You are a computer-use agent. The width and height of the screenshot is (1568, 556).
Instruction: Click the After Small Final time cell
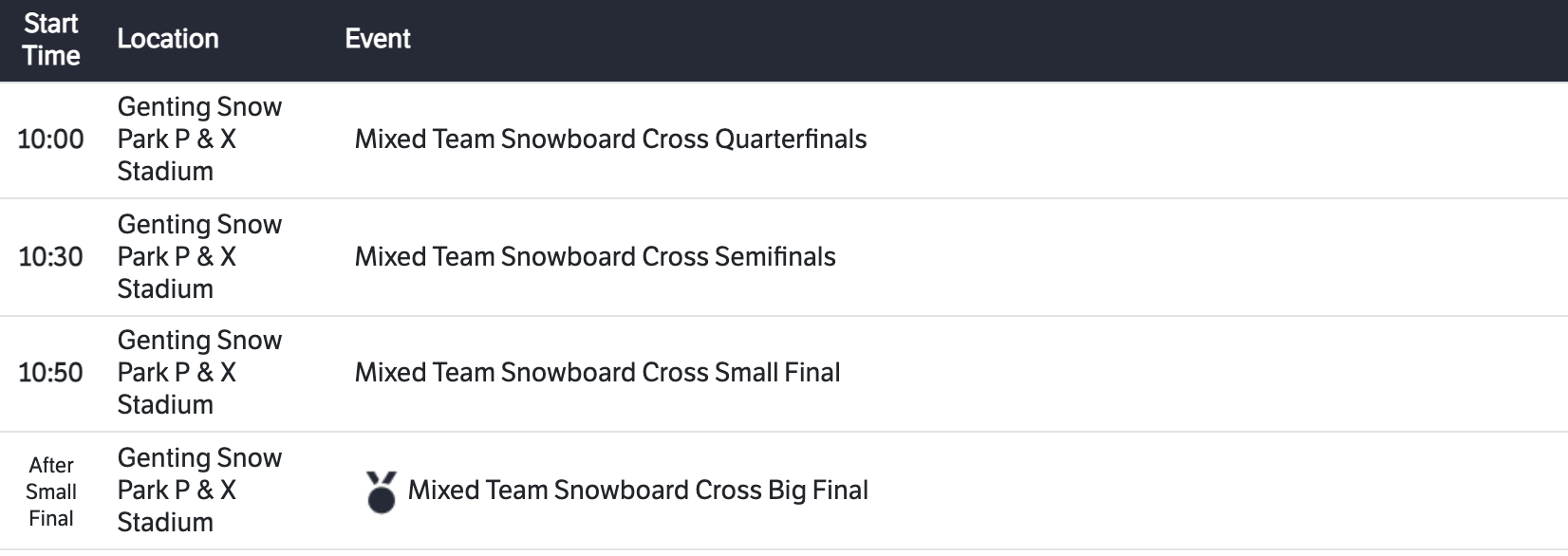coord(51,491)
